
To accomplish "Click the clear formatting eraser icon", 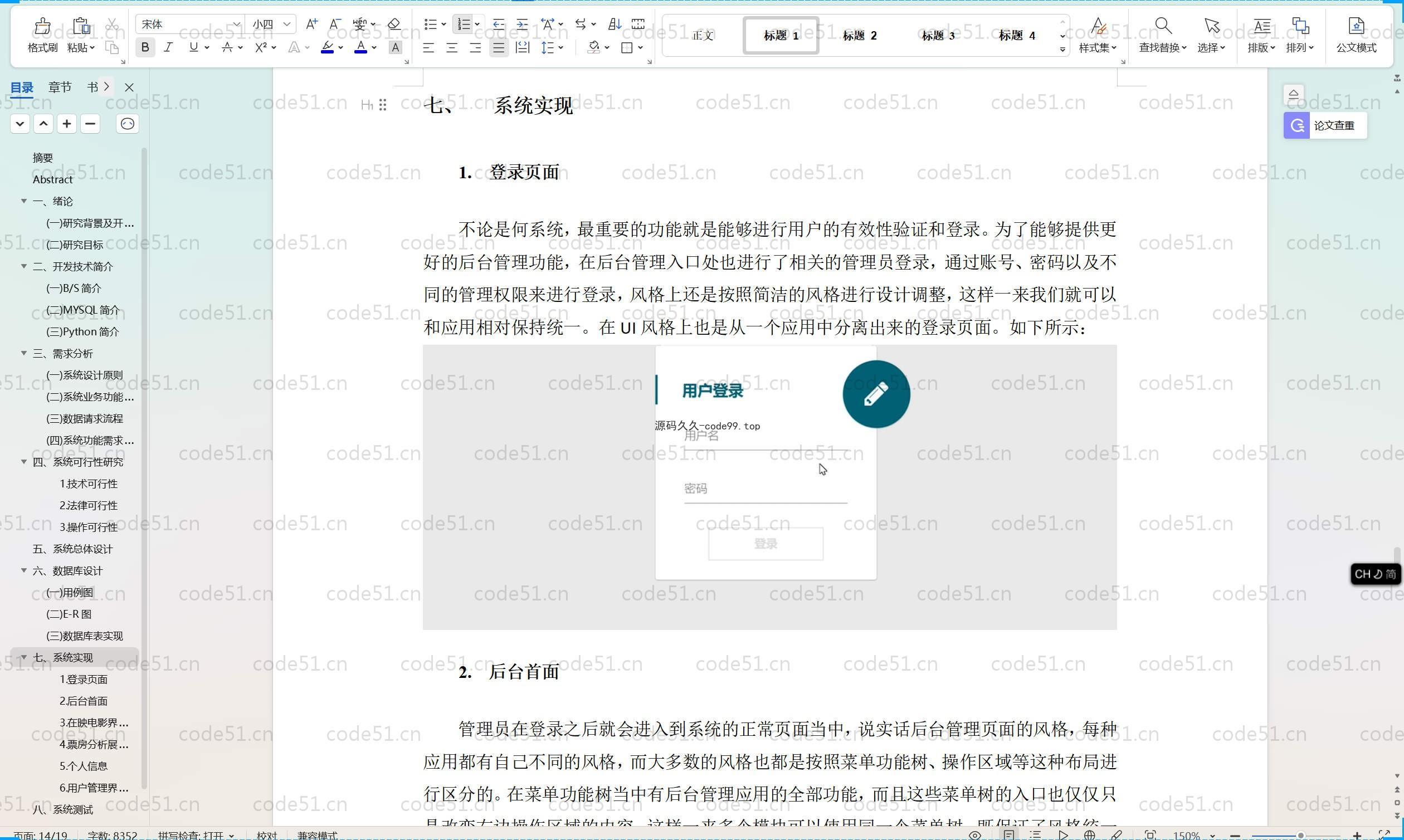I will point(394,25).
